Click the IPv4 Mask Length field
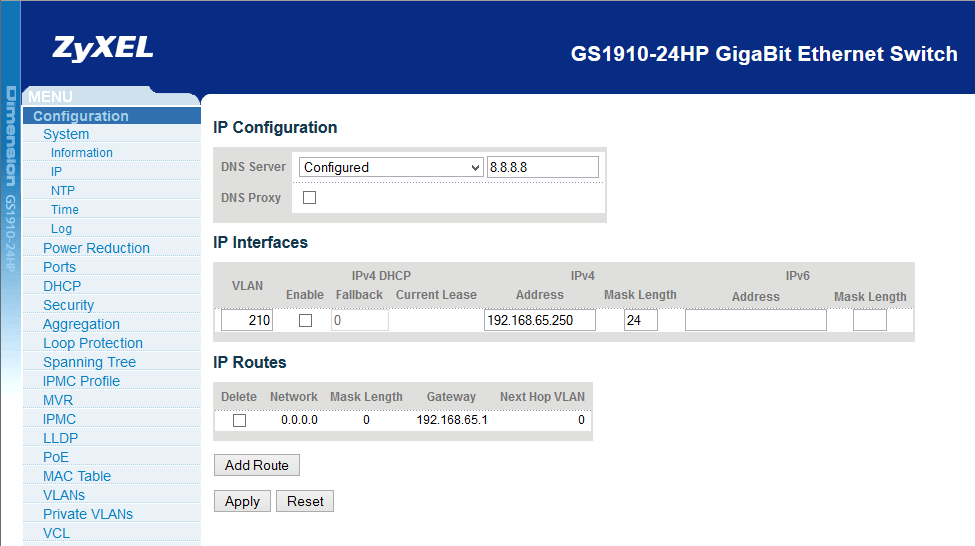 pos(640,320)
